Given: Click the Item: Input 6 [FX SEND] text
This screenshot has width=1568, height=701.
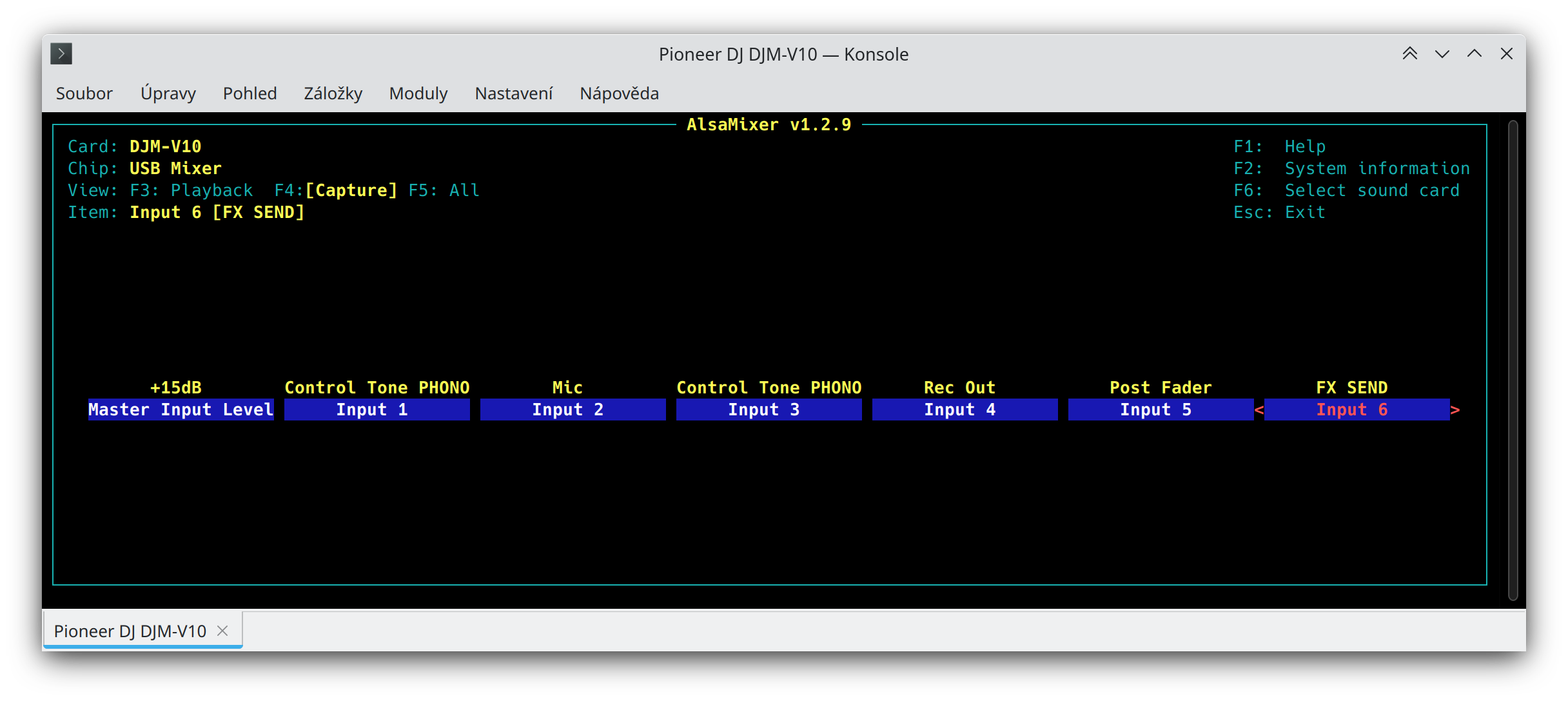Looking at the screenshot, I should pyautogui.click(x=186, y=212).
